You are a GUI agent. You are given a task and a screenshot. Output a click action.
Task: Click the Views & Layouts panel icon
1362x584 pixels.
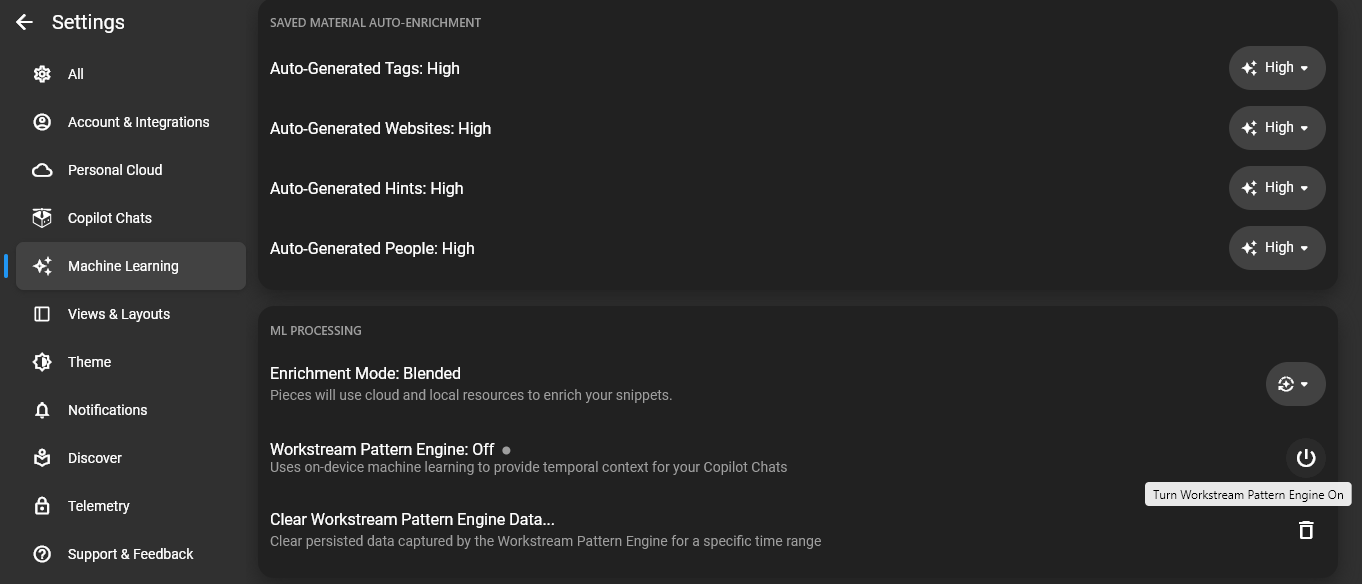pyautogui.click(x=41, y=313)
